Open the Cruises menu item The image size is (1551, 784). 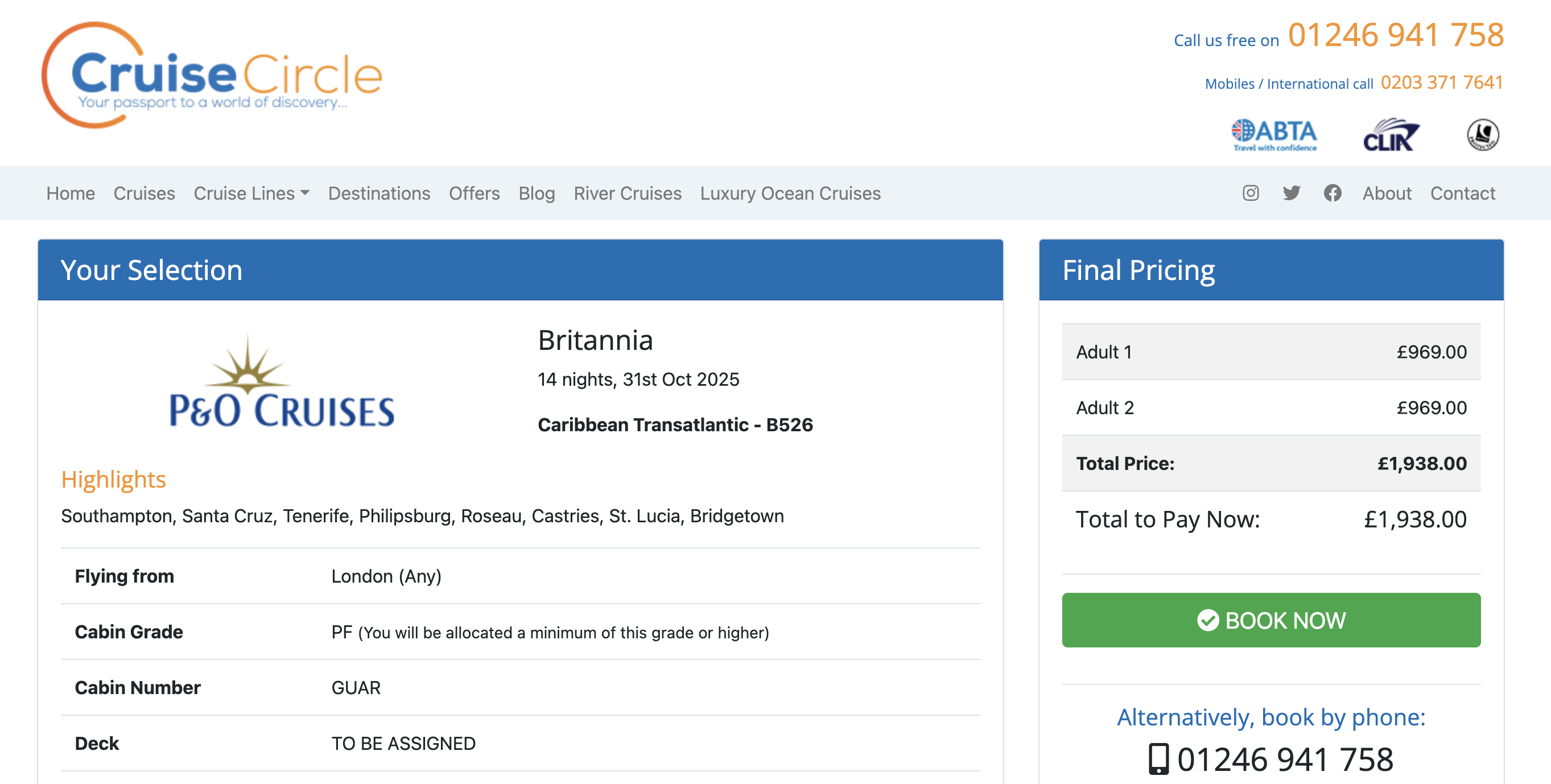click(145, 193)
